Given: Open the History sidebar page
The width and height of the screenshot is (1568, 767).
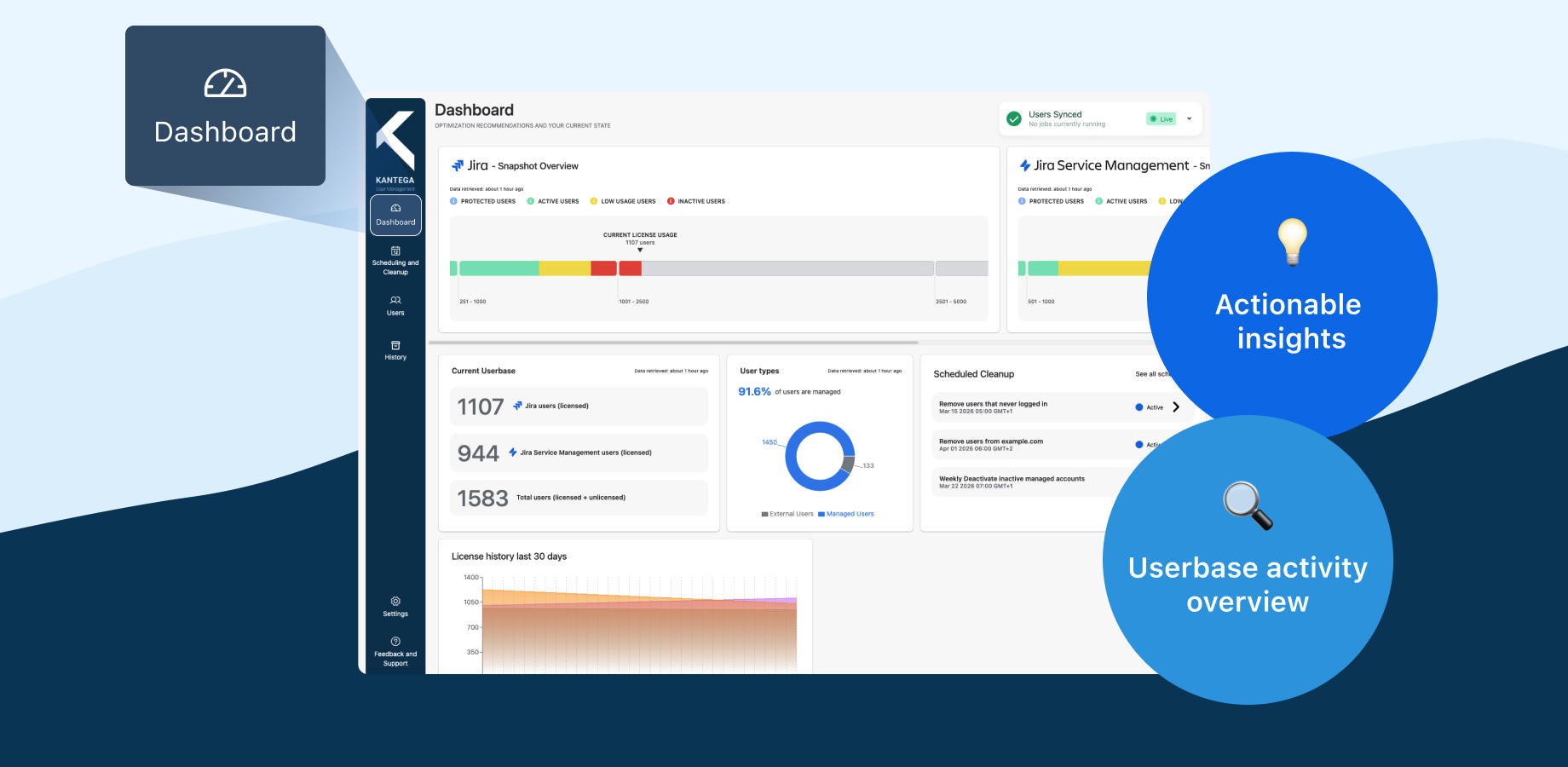Looking at the screenshot, I should tap(395, 350).
